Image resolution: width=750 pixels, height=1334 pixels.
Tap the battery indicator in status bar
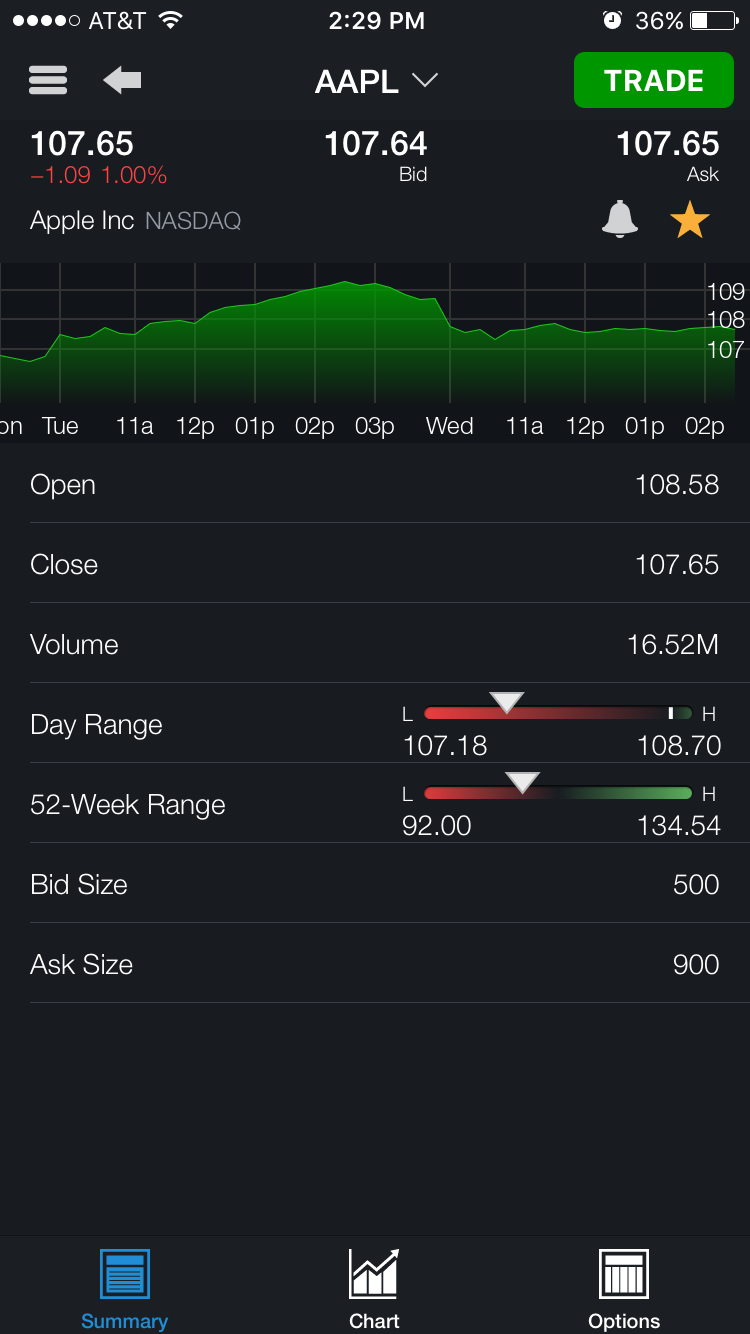click(x=713, y=20)
